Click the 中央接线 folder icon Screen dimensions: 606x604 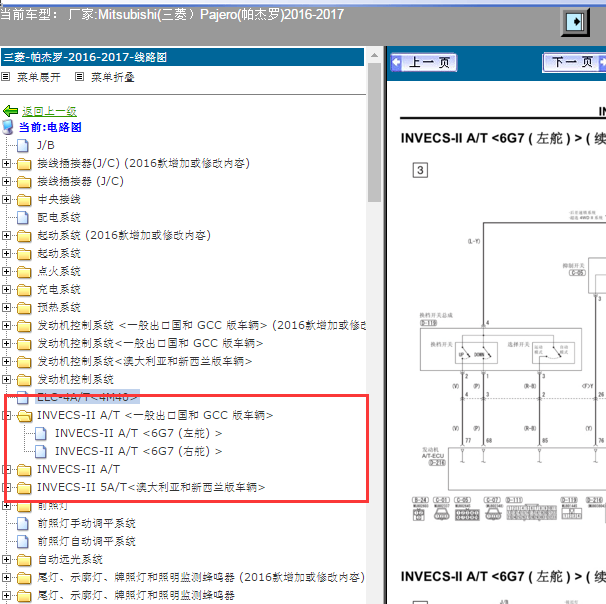pos(24,200)
